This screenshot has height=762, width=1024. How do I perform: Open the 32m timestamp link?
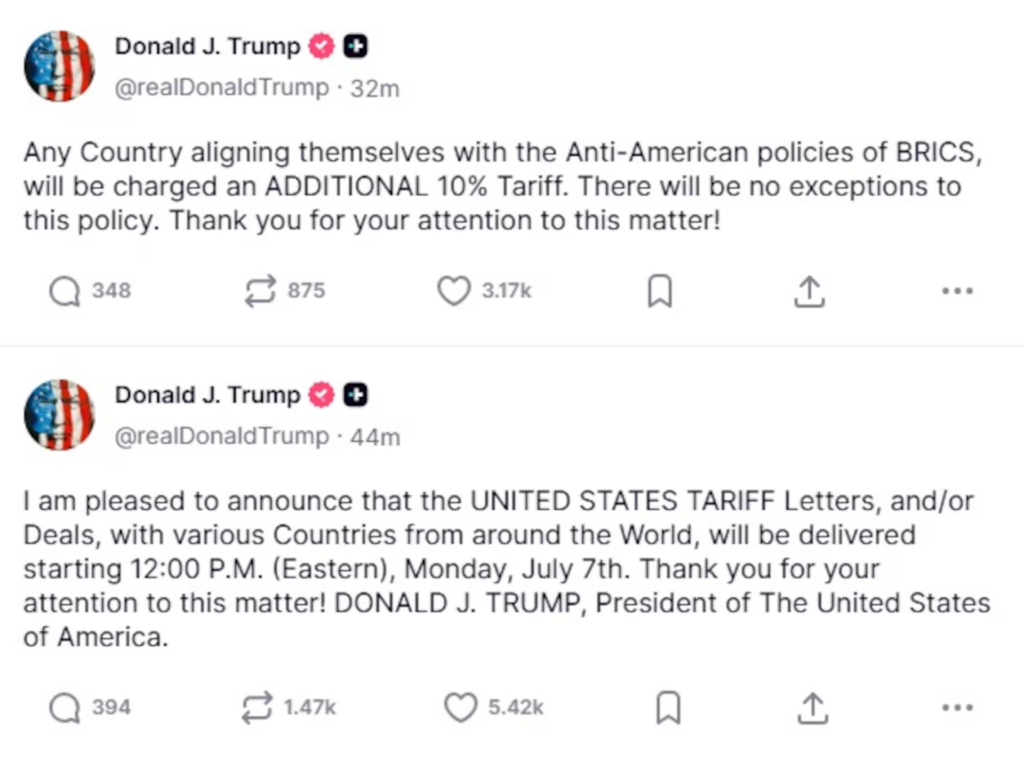[x=375, y=89]
